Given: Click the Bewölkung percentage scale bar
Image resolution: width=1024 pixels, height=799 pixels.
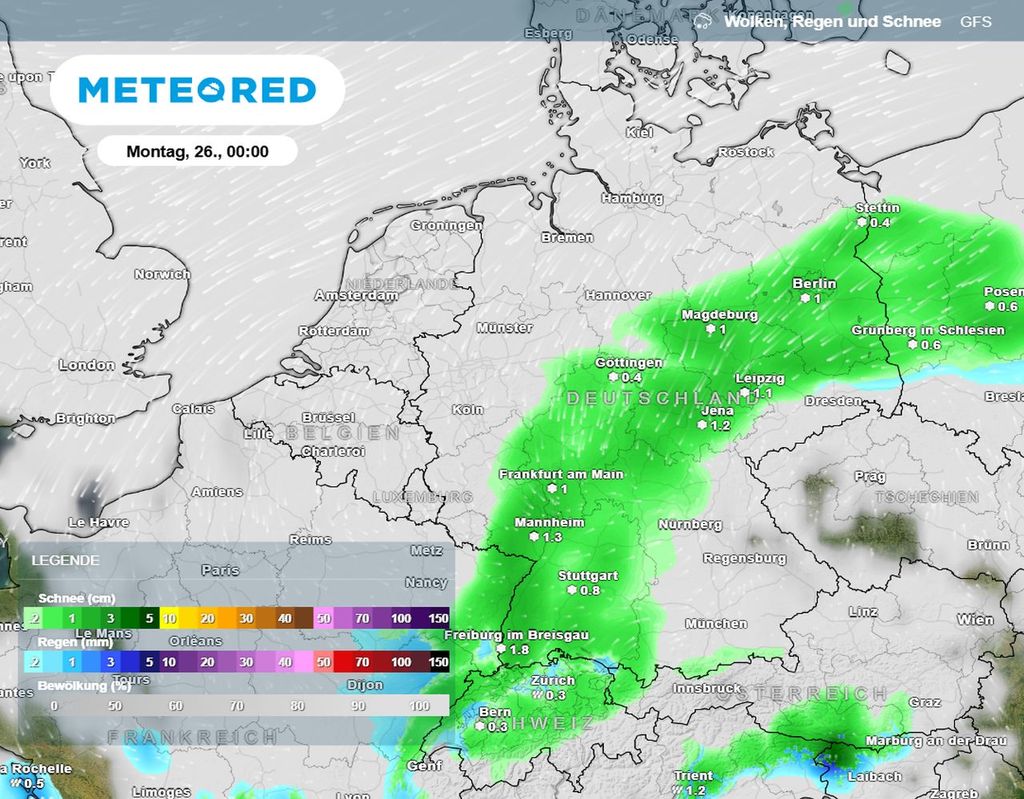Looking at the screenshot, I should pyautogui.click(x=237, y=705).
